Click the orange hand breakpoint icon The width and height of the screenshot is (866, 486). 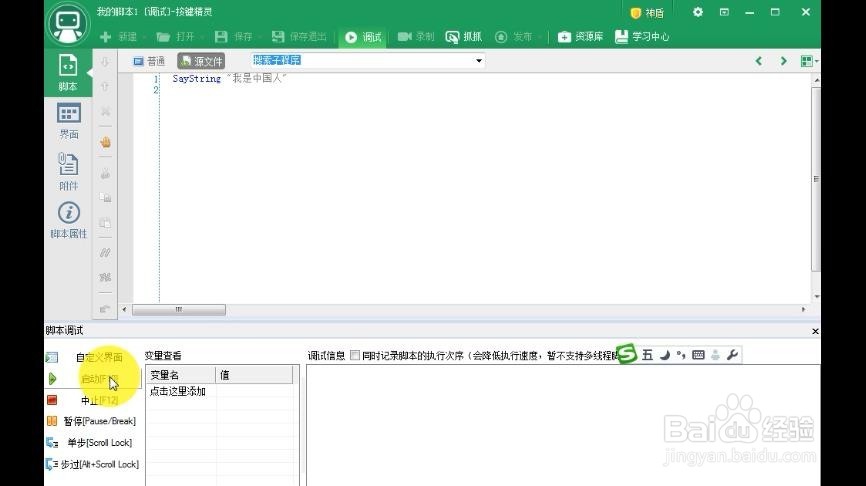105,142
